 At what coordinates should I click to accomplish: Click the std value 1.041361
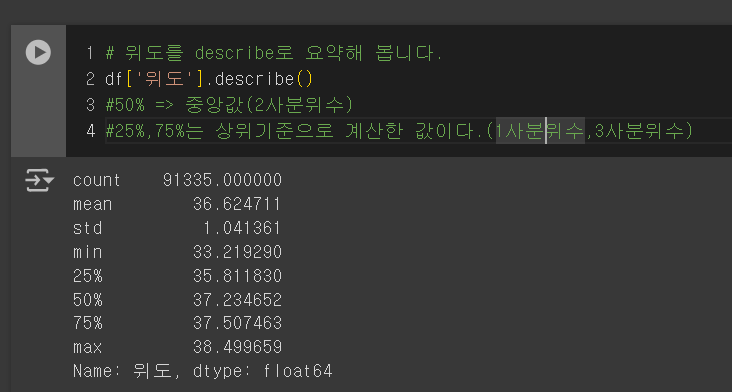tap(242, 228)
